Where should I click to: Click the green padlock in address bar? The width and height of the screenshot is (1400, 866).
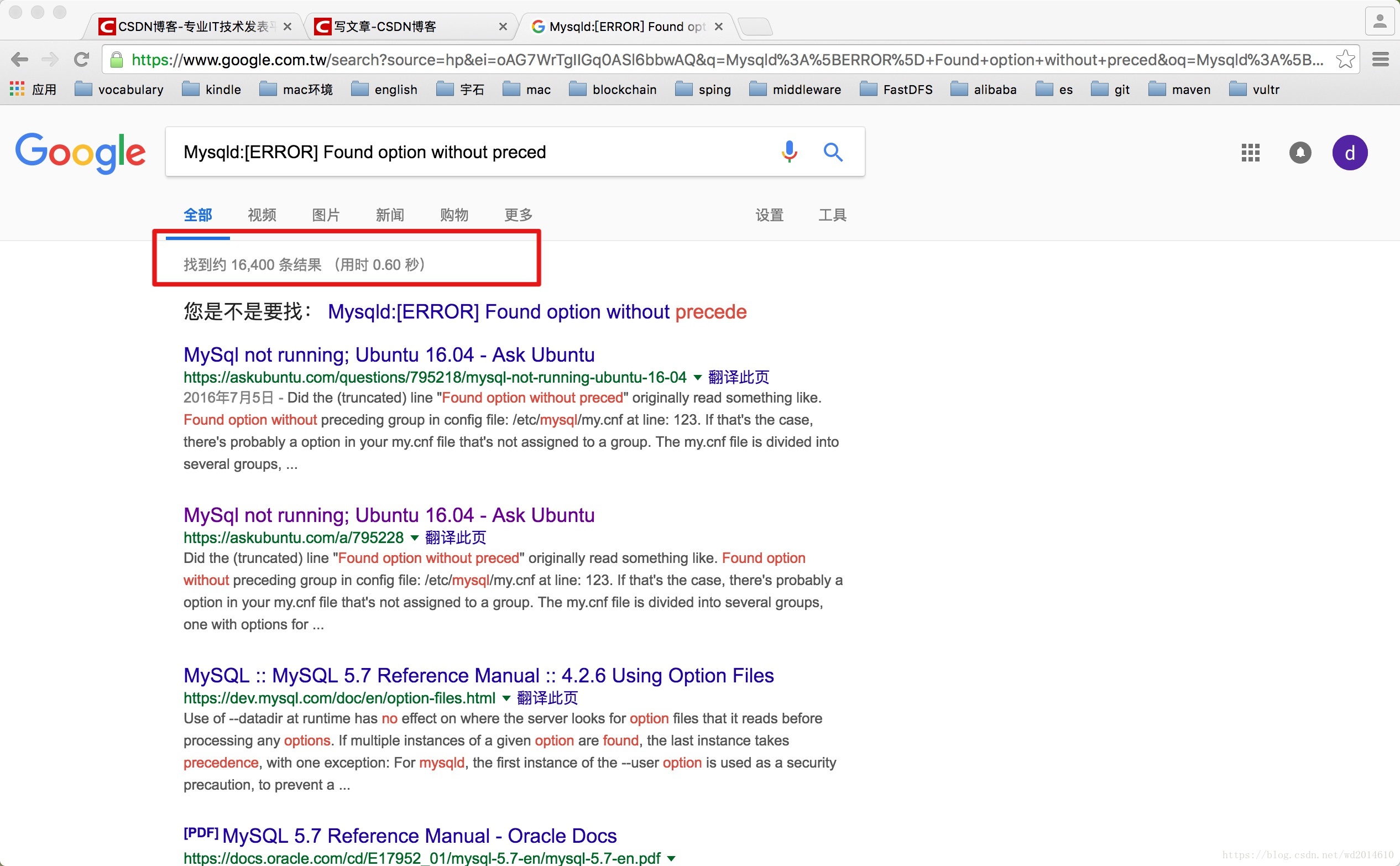tap(116, 60)
